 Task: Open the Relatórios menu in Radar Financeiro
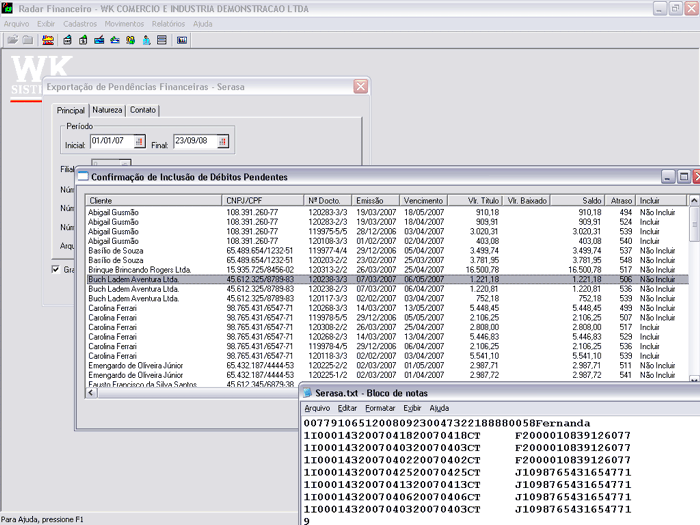[x=168, y=22]
